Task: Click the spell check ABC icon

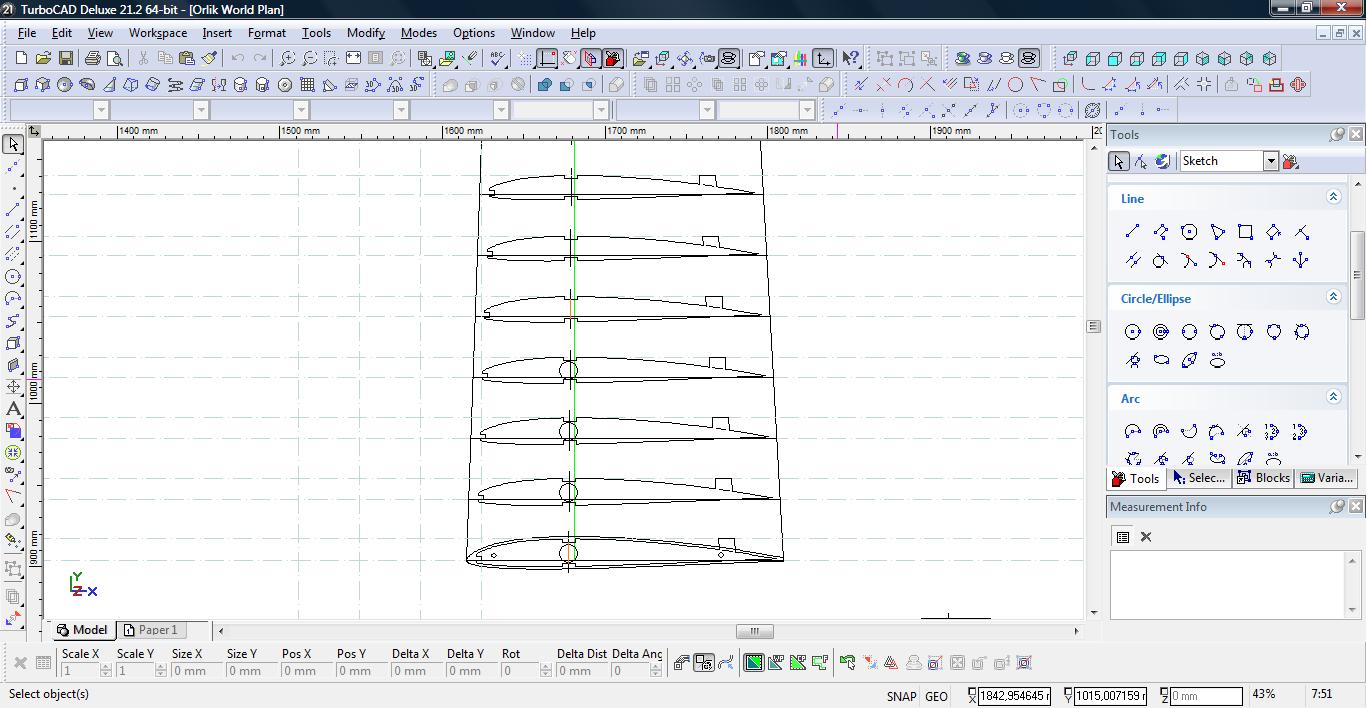Action: tap(497, 59)
